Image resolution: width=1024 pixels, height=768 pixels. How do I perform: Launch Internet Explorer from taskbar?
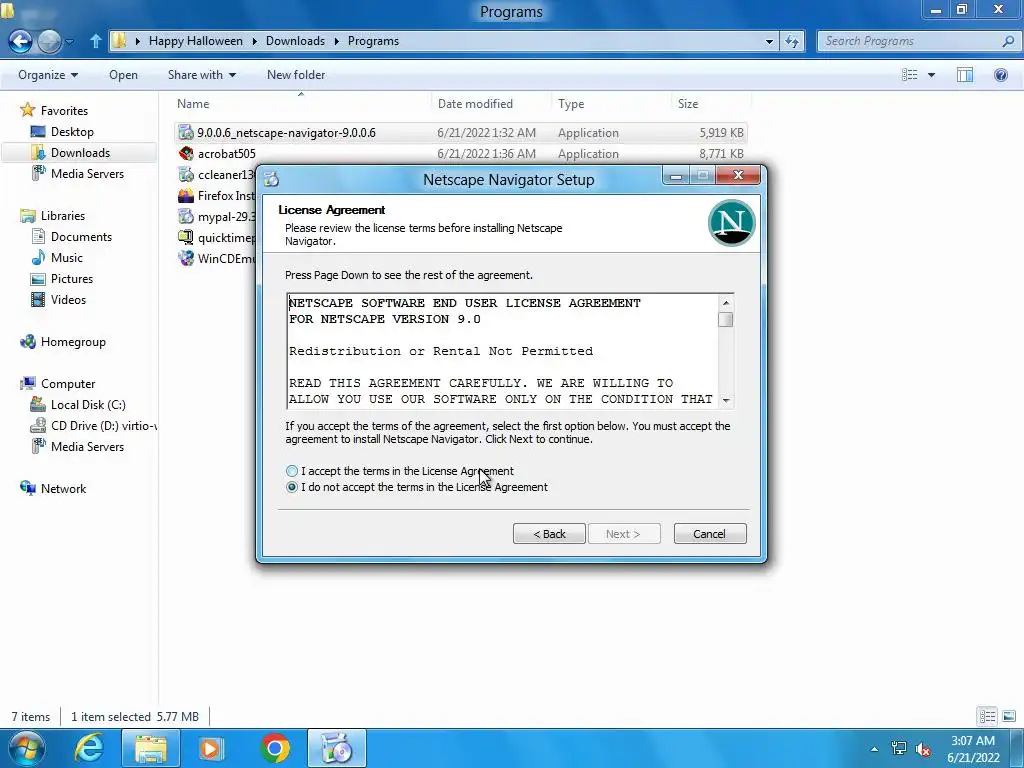(89, 748)
